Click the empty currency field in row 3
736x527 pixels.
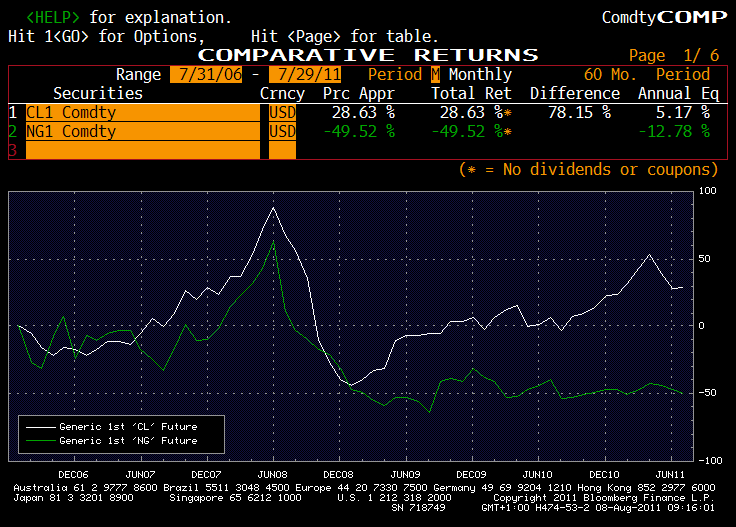pyautogui.click(x=282, y=150)
